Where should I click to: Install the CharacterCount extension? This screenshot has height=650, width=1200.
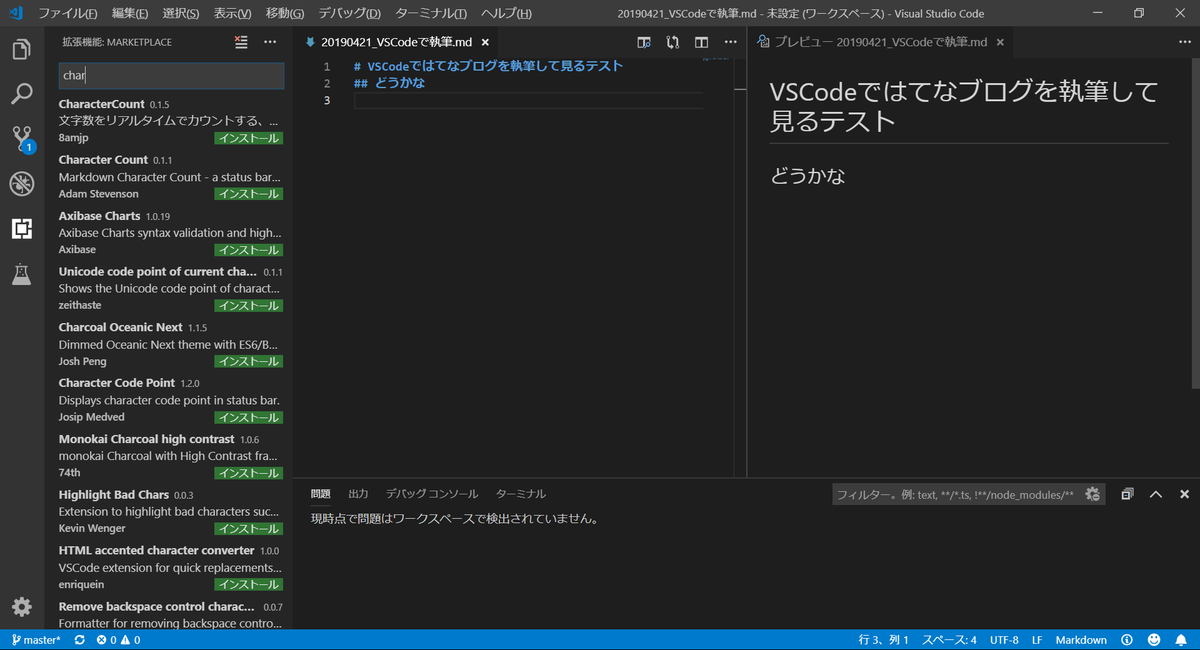248,137
